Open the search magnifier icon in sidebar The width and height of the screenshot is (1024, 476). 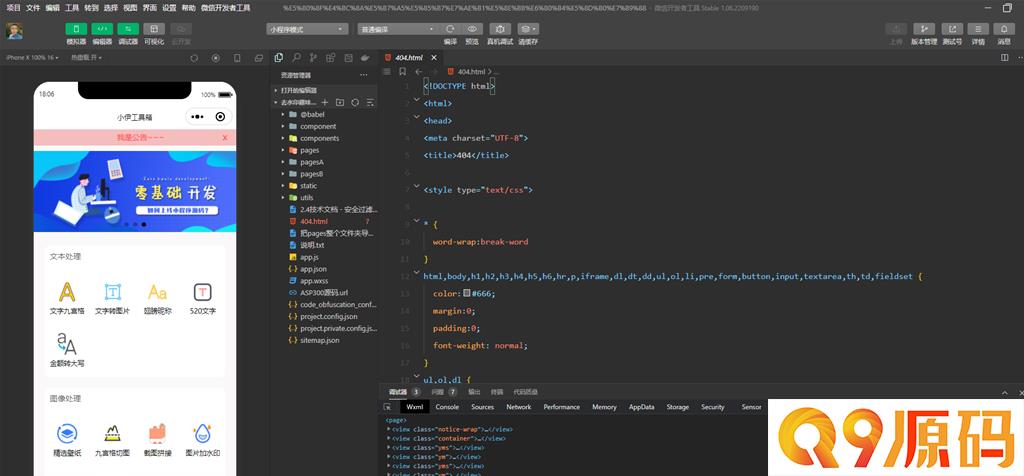(x=296, y=57)
